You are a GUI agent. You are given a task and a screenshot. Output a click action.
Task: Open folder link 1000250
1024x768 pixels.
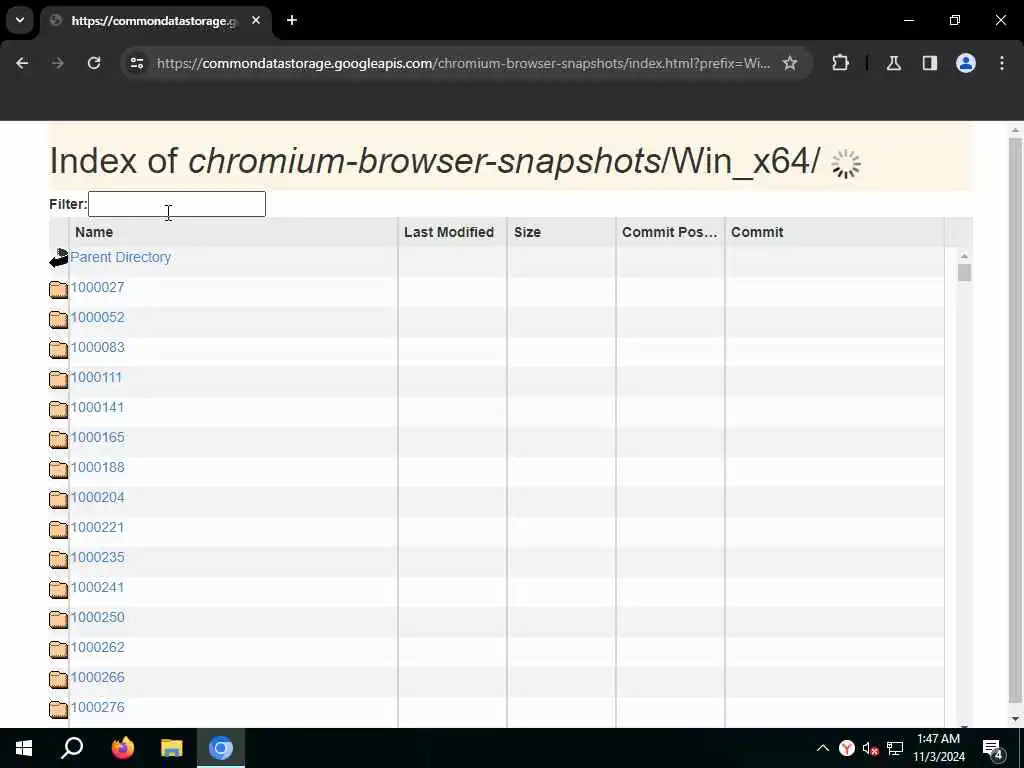97,618
